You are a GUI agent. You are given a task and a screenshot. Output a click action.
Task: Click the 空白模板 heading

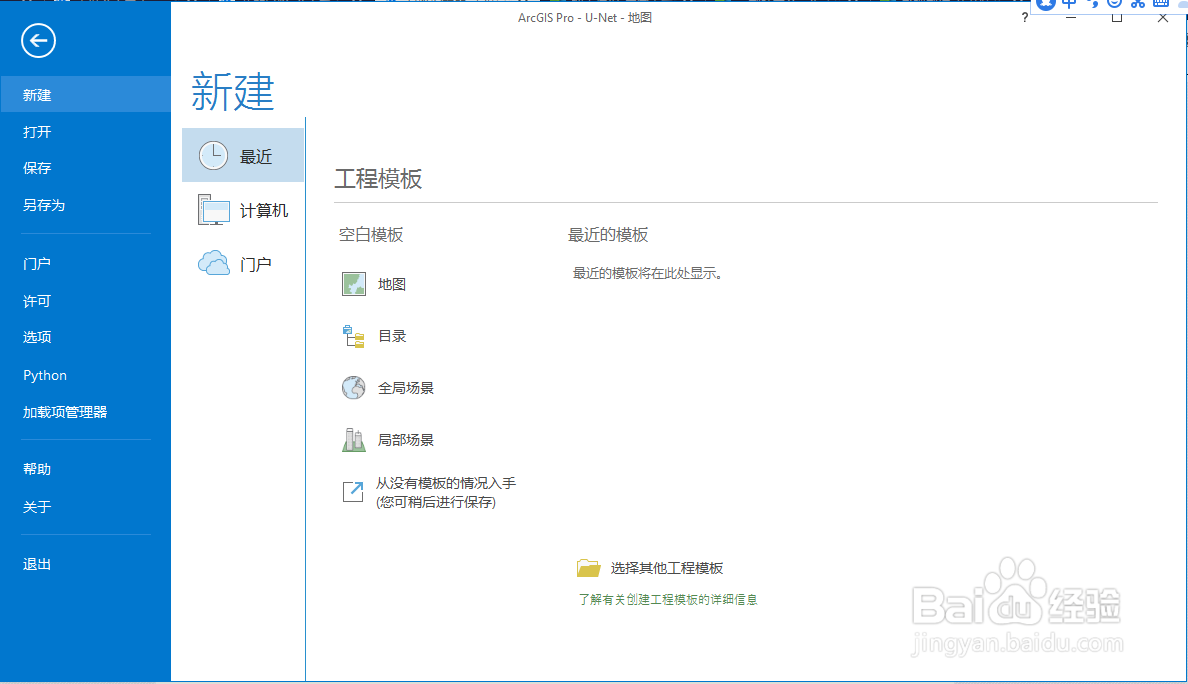pyautogui.click(x=370, y=235)
